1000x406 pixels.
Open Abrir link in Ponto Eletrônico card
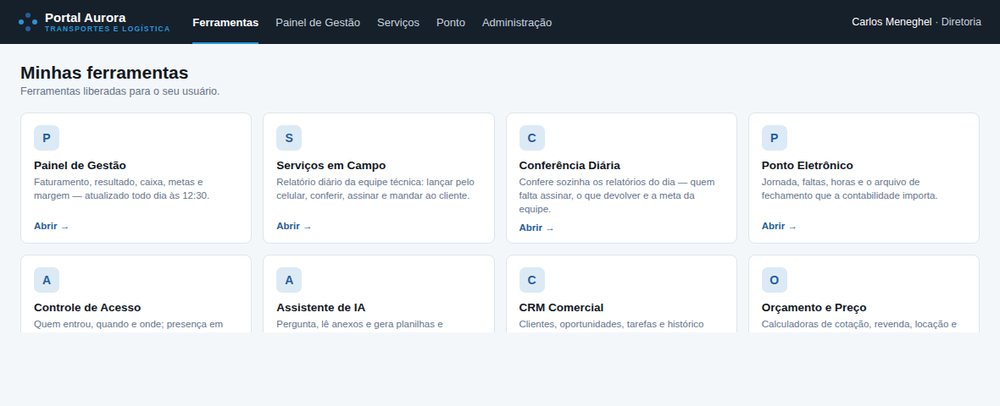click(779, 226)
